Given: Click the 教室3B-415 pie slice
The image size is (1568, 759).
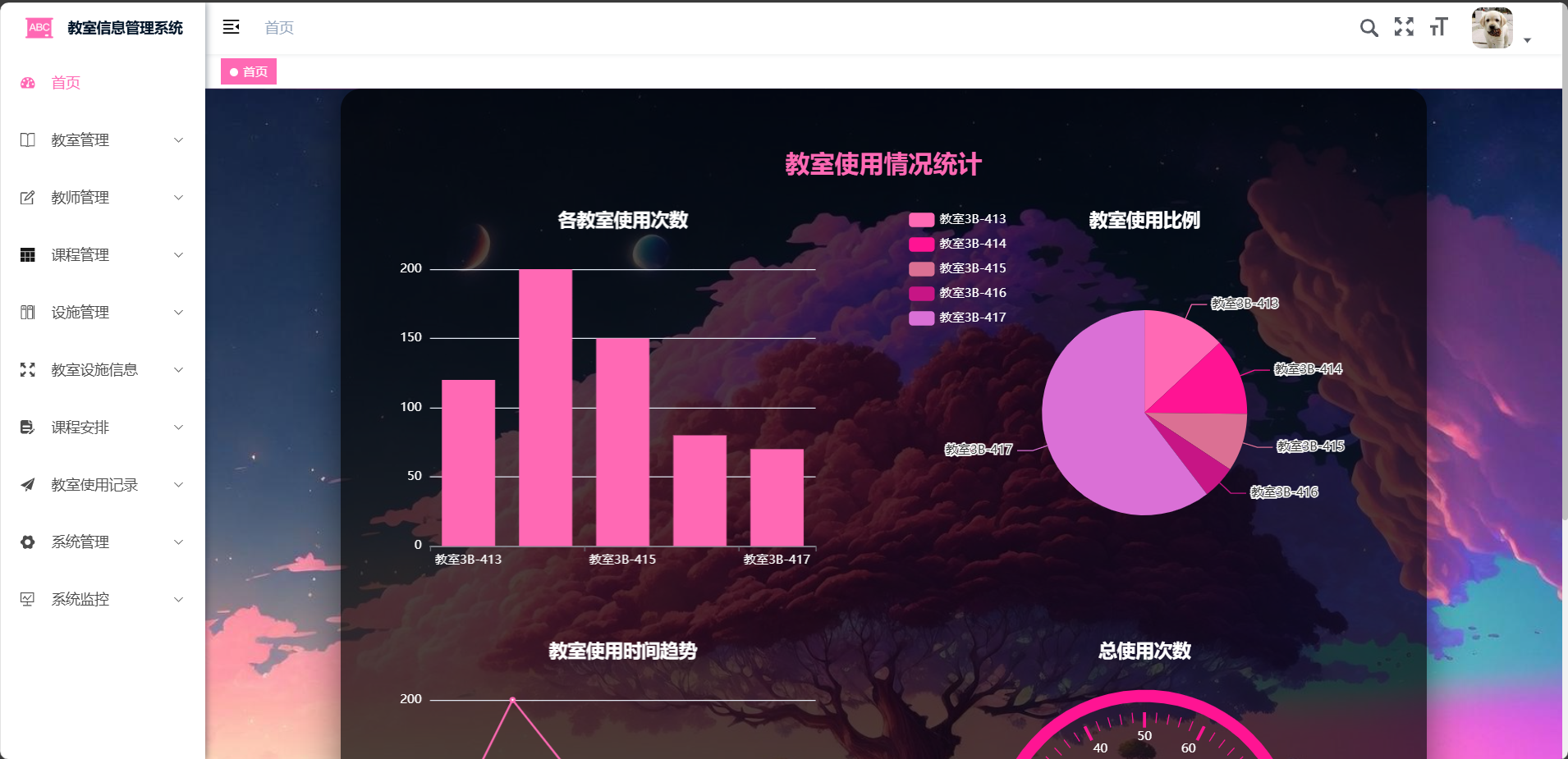Looking at the screenshot, I should (1211, 435).
